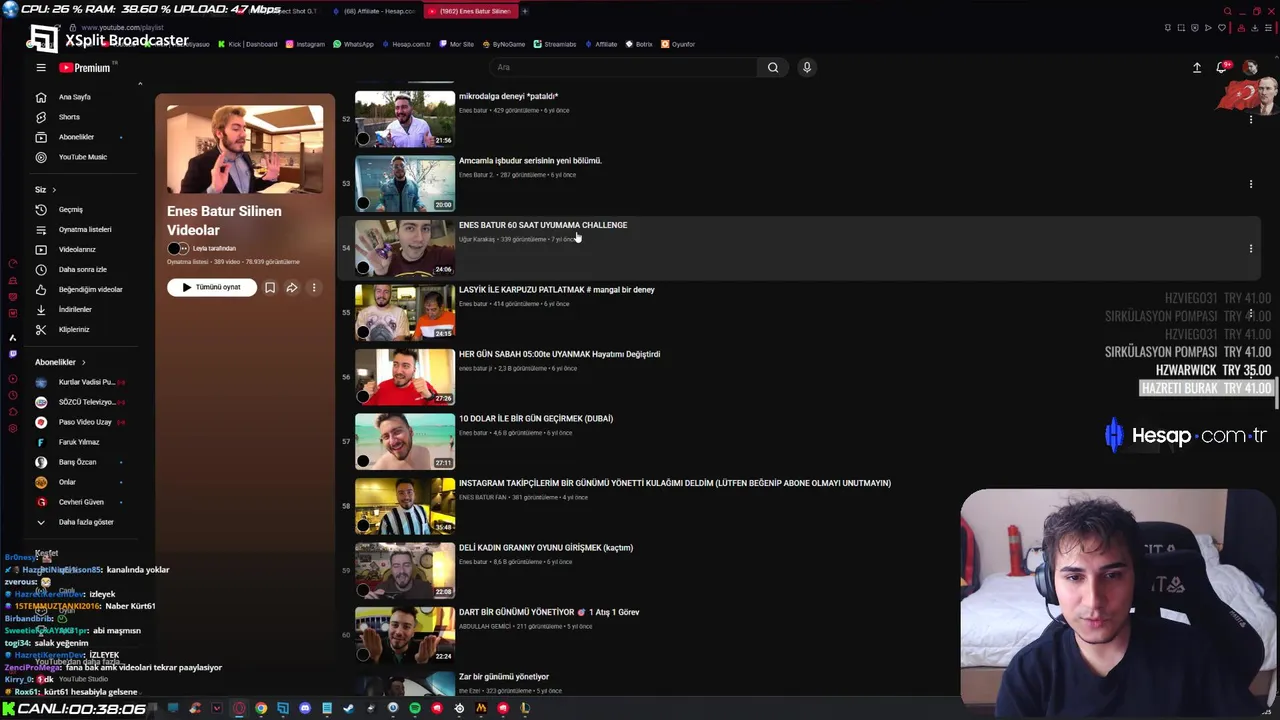Open WhatsApp bookmark
Viewport: 1280px width, 720px height.
coord(353,44)
